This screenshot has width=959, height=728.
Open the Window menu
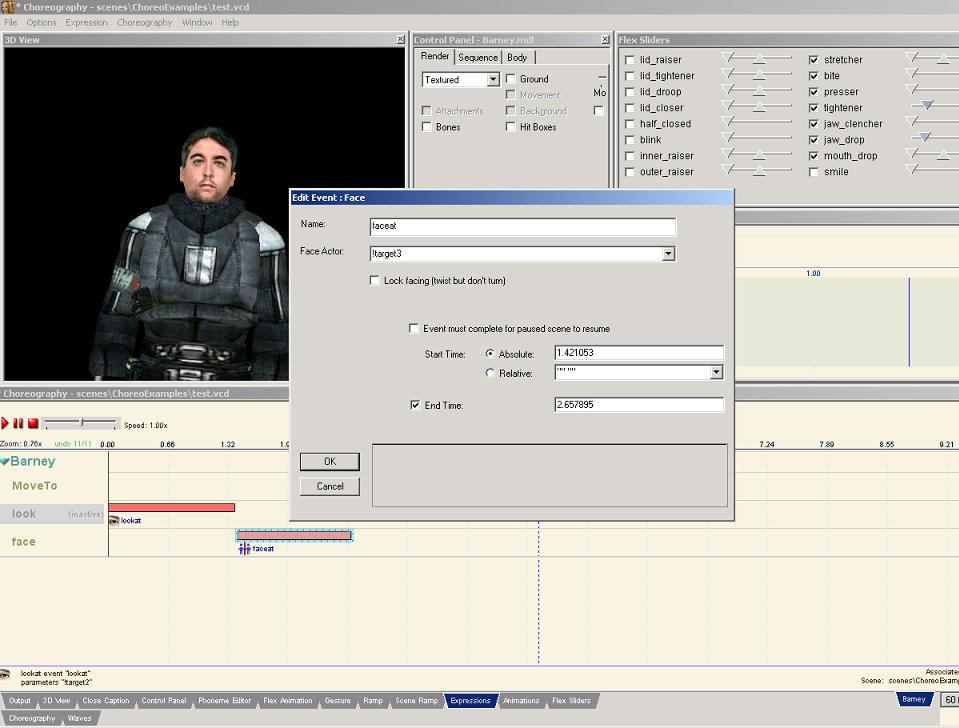(x=197, y=23)
